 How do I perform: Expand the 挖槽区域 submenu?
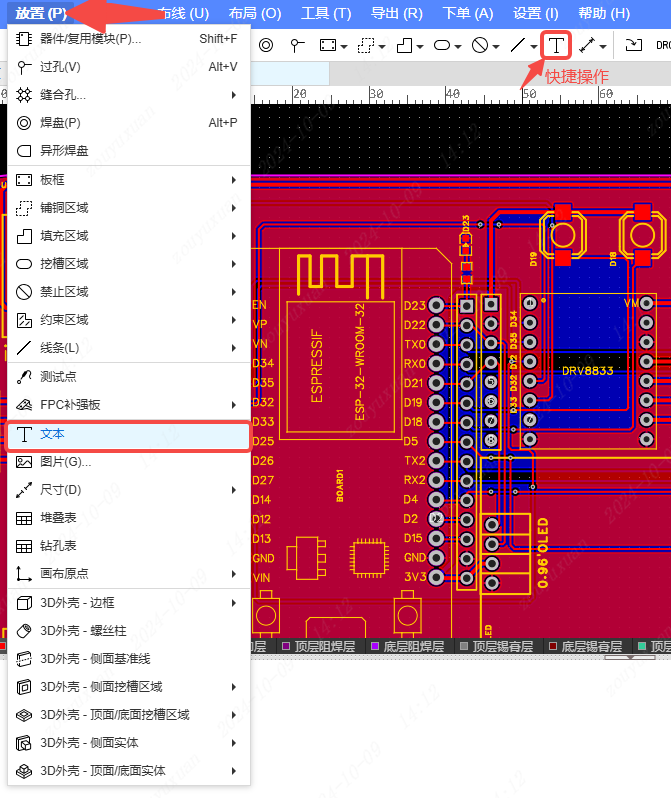[129, 264]
